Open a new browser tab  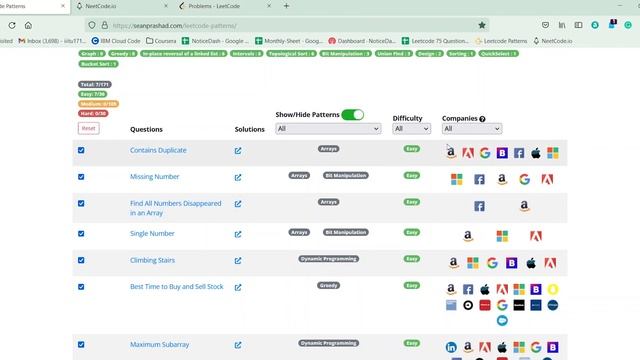tap(287, 6)
